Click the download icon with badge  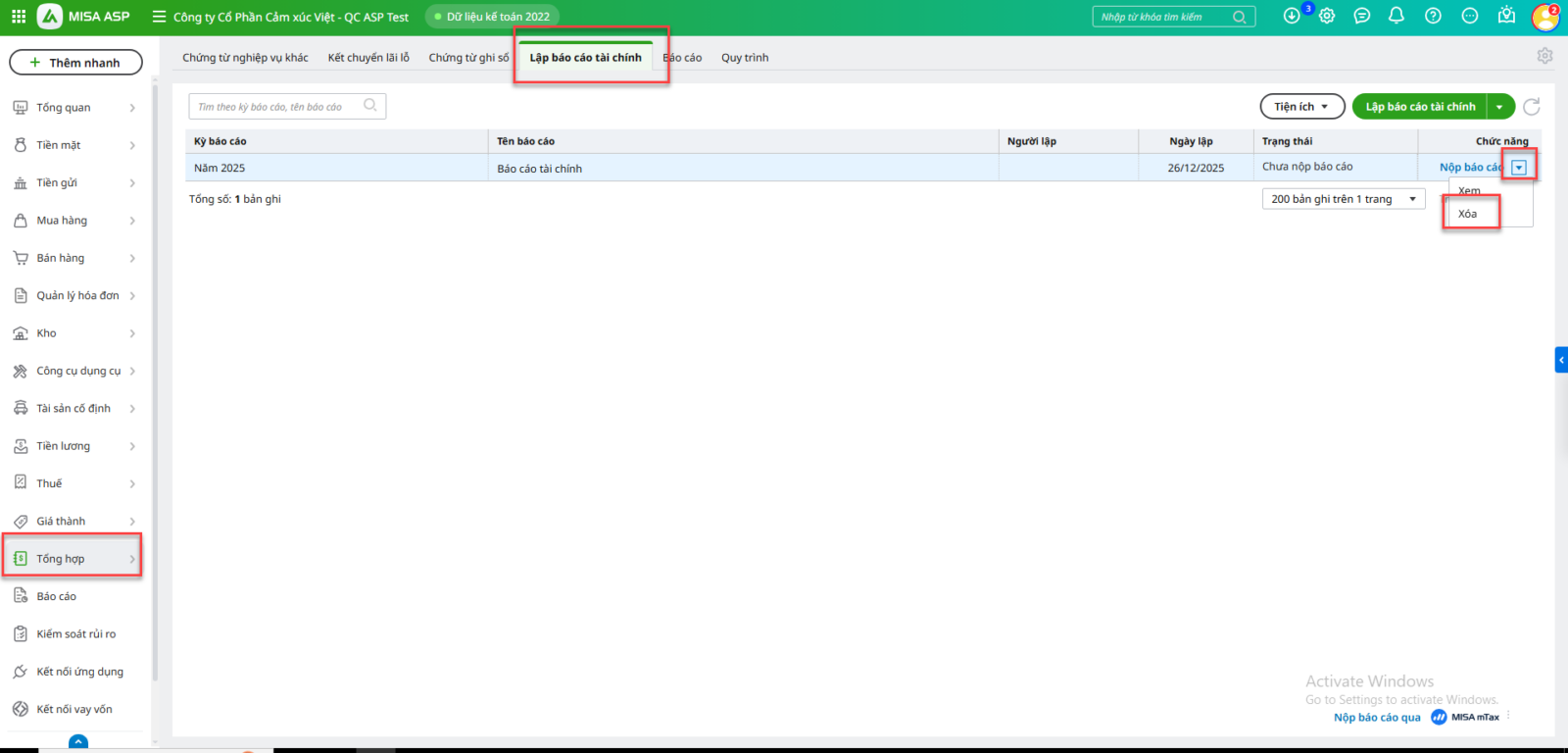click(x=1292, y=16)
